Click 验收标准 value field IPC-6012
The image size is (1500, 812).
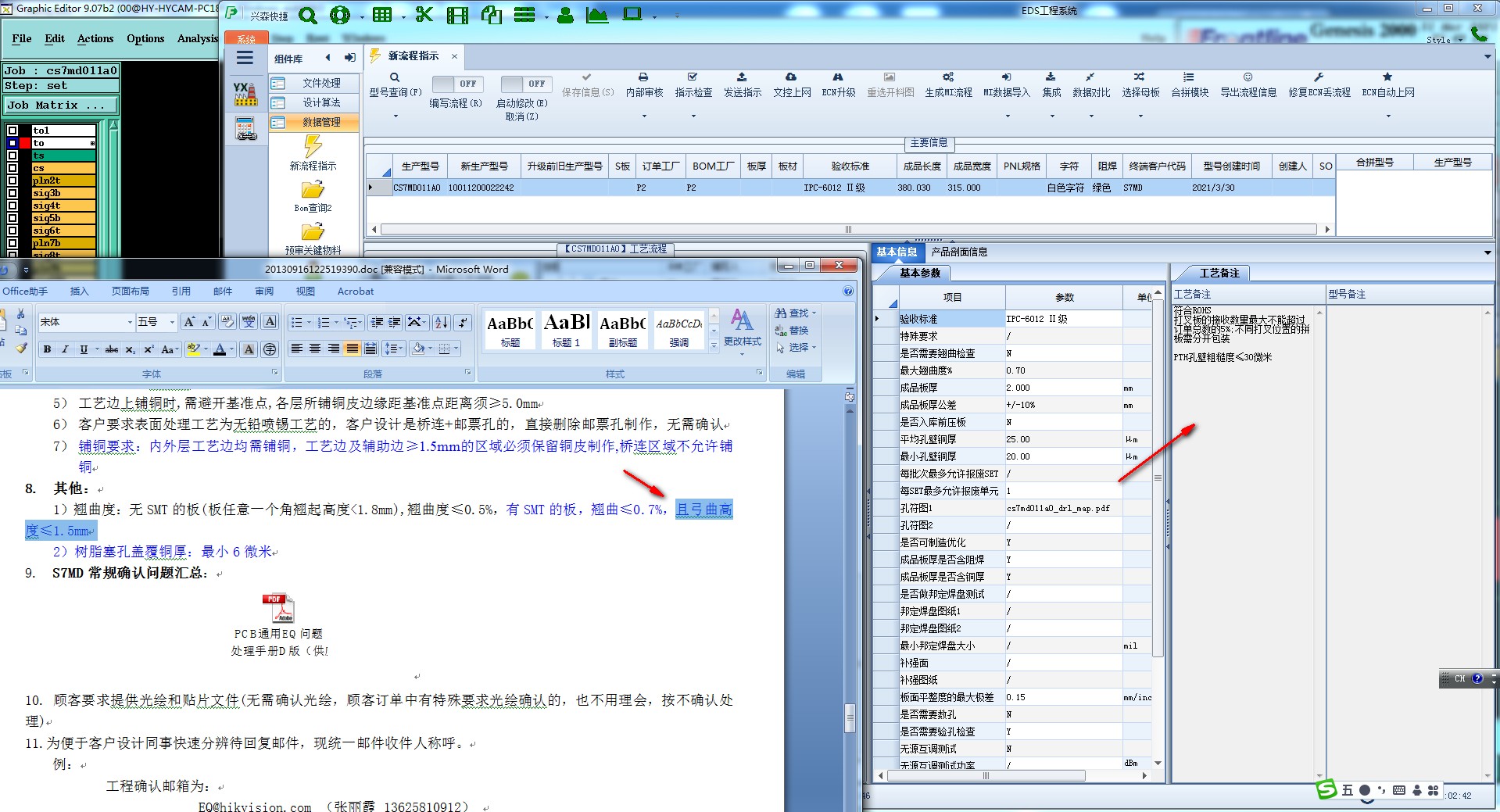tap(1063, 319)
